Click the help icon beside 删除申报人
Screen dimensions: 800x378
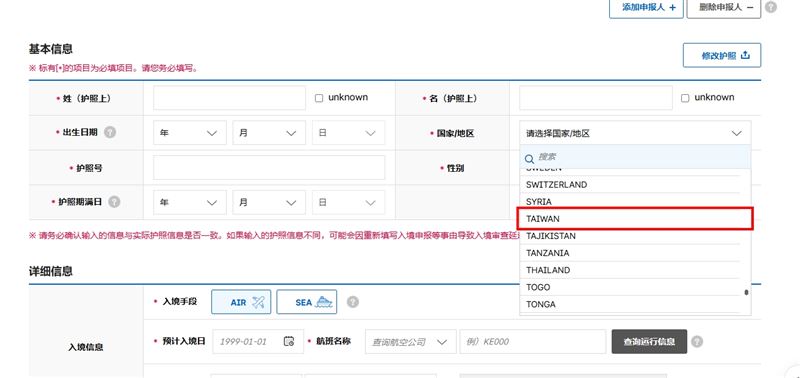(771, 7)
